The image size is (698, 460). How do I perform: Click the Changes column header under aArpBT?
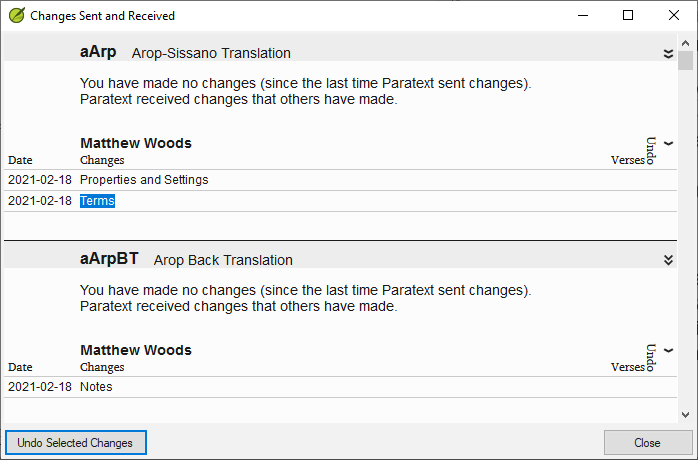pos(102,367)
